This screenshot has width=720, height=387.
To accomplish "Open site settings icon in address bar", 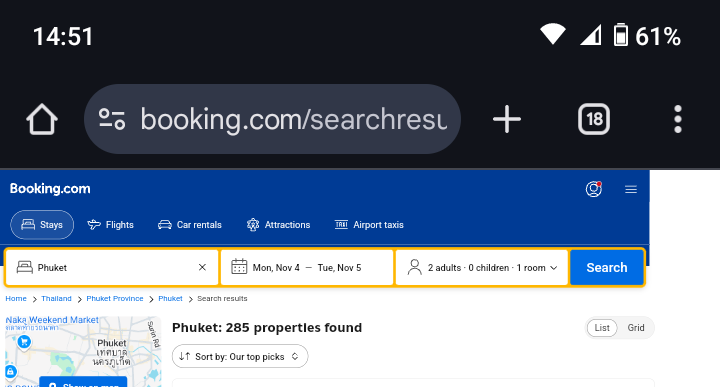I will coord(112,119).
